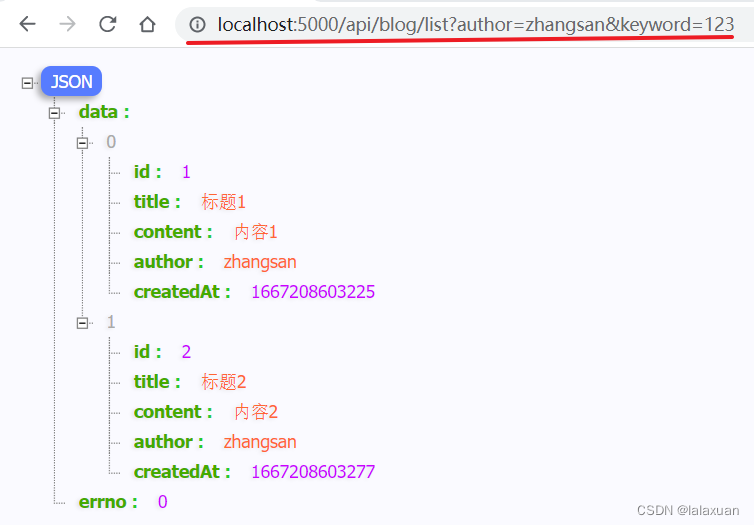The height and width of the screenshot is (525, 754).
Task: Click the address bar URL text
Action: point(476,25)
